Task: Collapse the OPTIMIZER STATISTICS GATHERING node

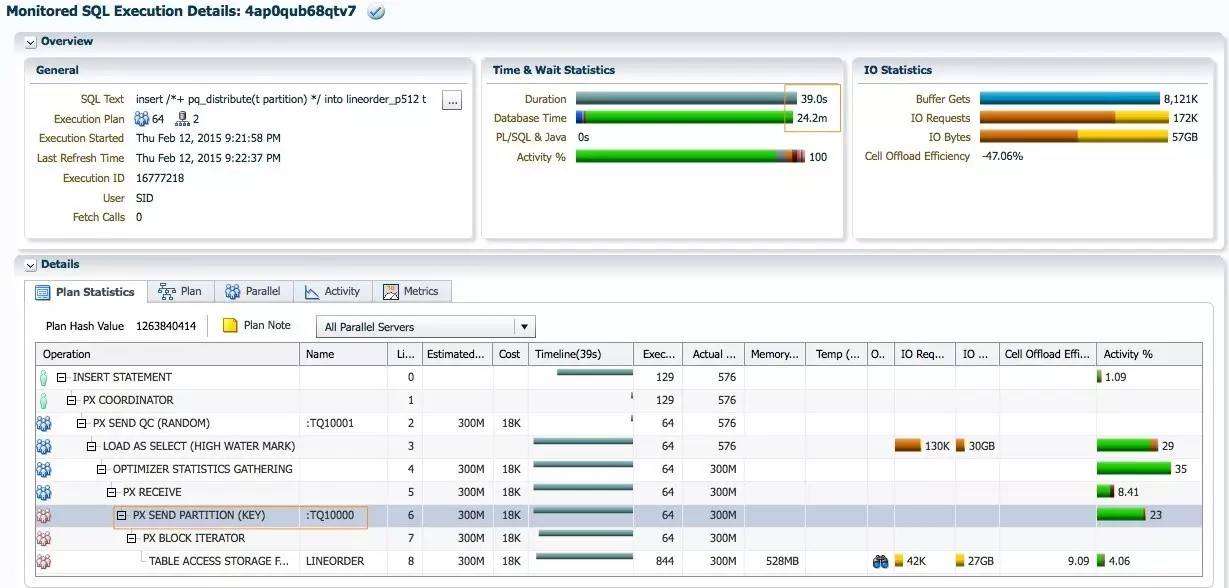Action: click(102, 469)
